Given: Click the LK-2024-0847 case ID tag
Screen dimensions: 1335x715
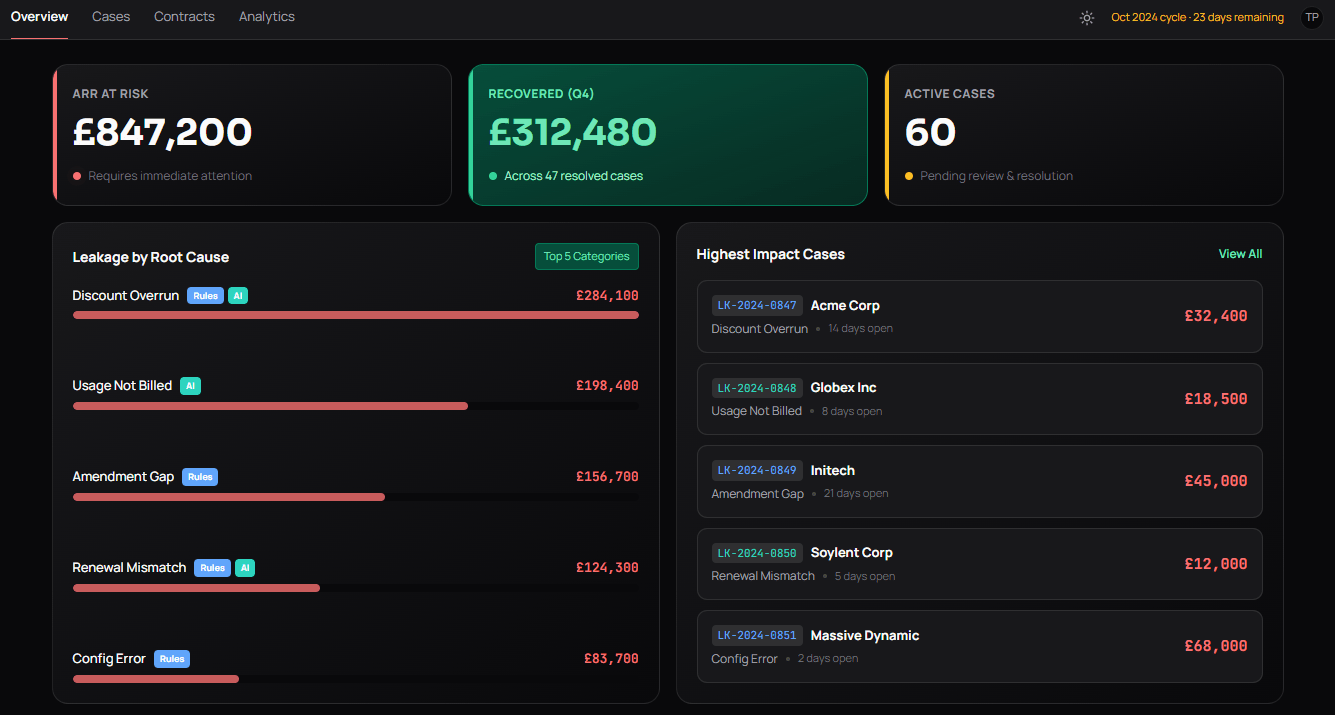Looking at the screenshot, I should [757, 306].
